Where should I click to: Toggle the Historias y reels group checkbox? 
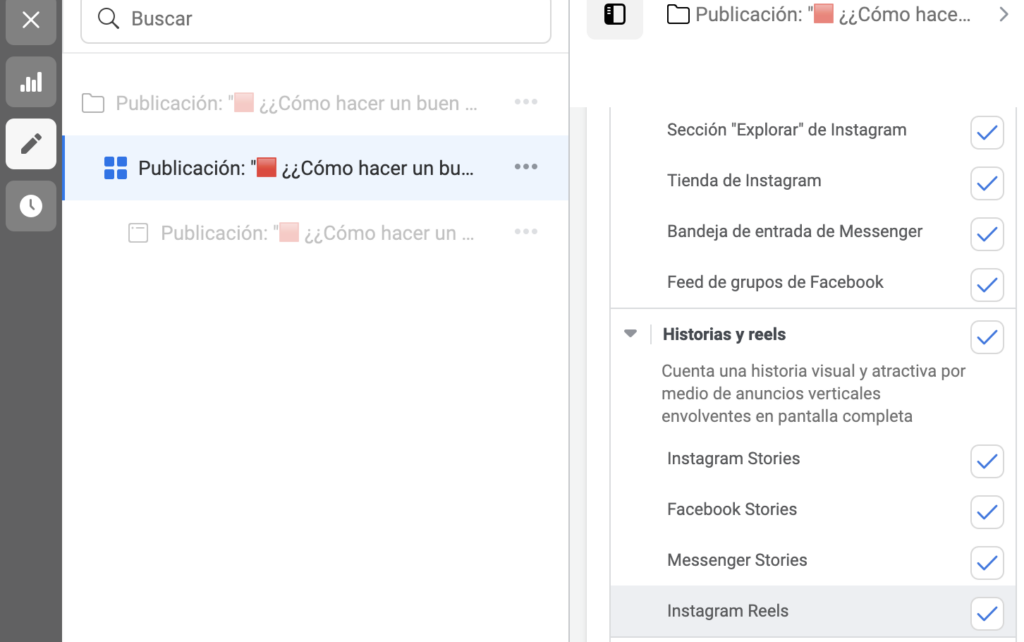click(x=987, y=337)
